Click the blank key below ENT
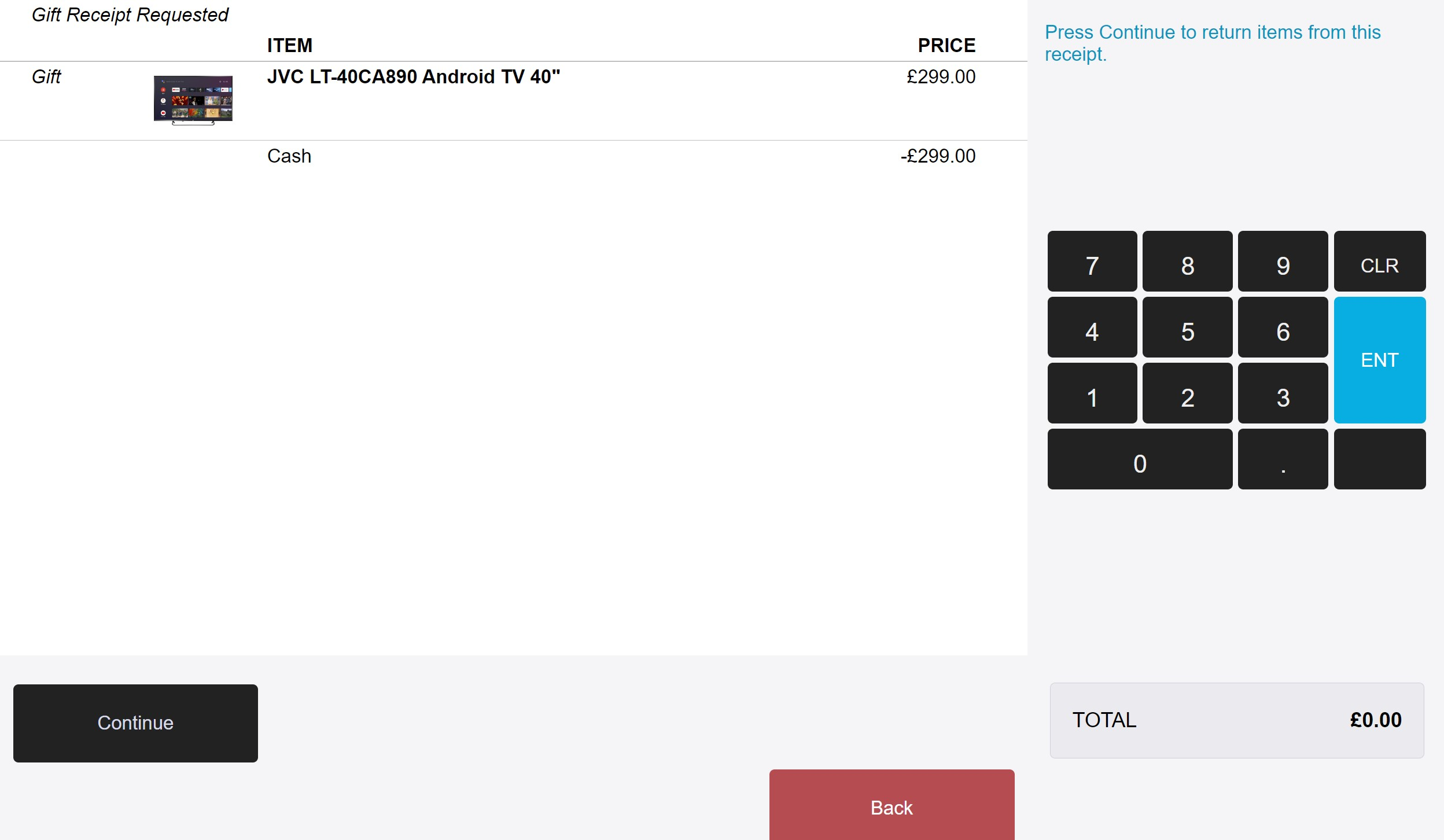1444x840 pixels. 1379,459
